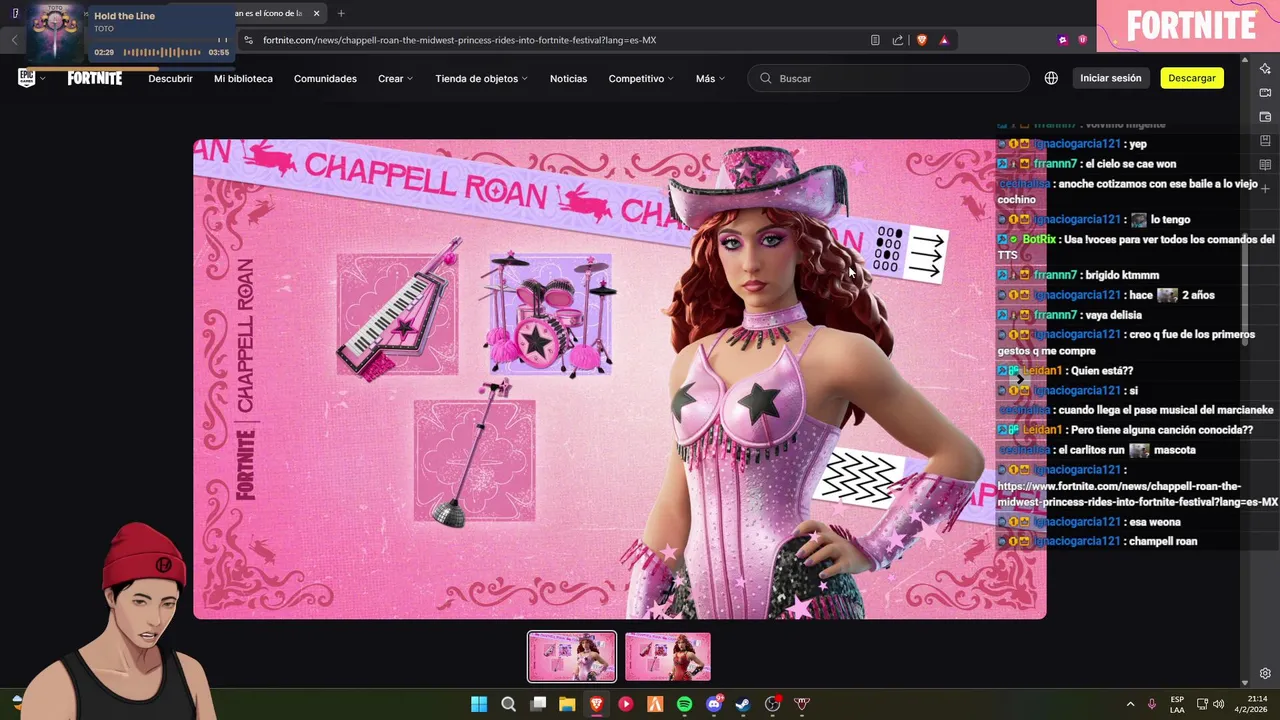The width and height of the screenshot is (1280, 720).
Task: Click the chat link posted by ignaciogarcia121
Action: pyautogui.click(x=1137, y=494)
